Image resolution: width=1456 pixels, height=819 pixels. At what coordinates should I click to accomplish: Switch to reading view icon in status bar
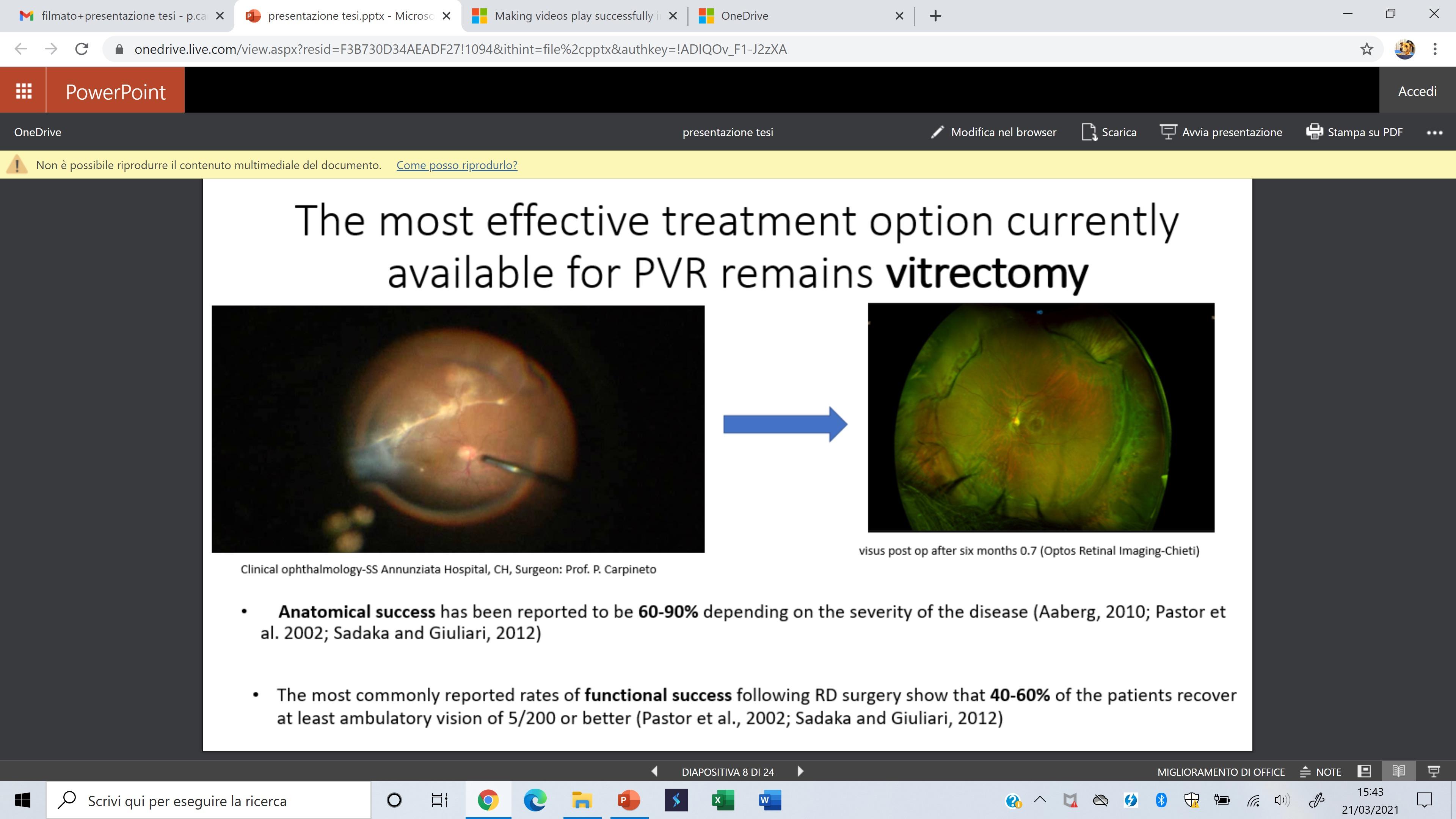1398,772
